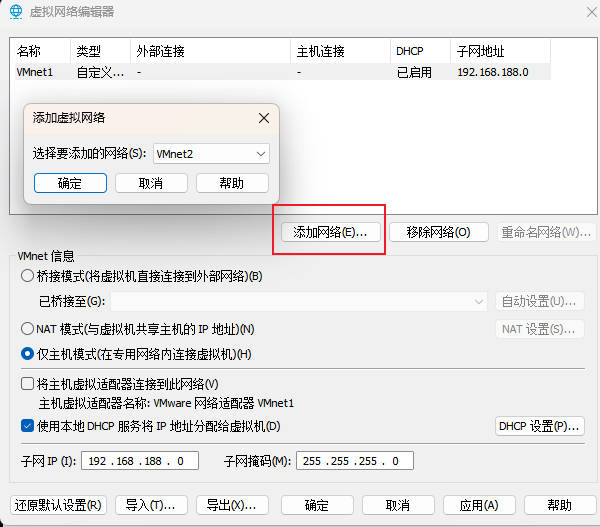Select 桥接模式 radio button
This screenshot has width=600, height=527.
(27, 276)
